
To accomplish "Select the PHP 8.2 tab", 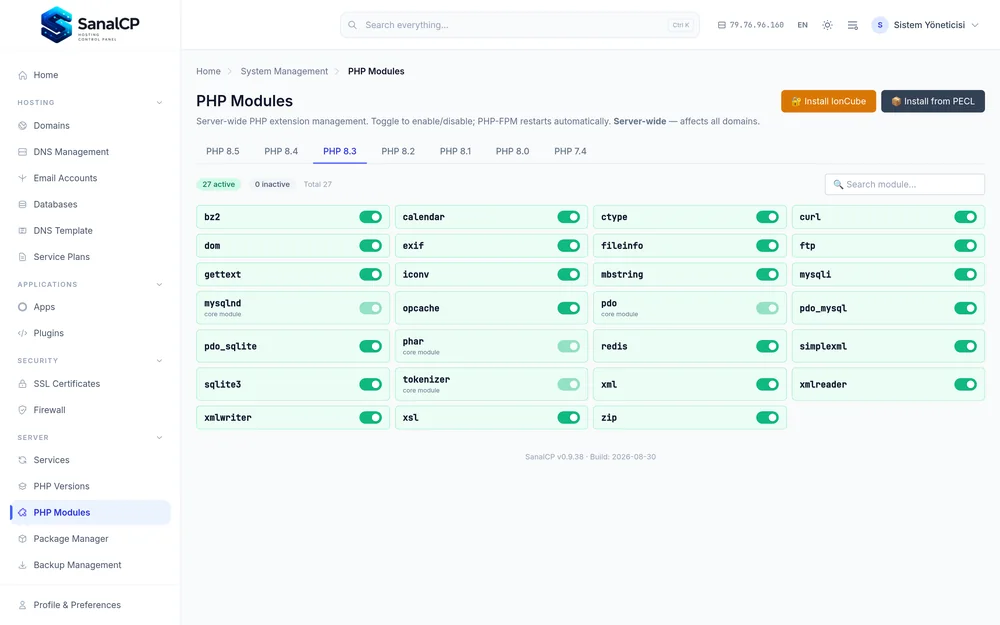I will [x=398, y=151].
